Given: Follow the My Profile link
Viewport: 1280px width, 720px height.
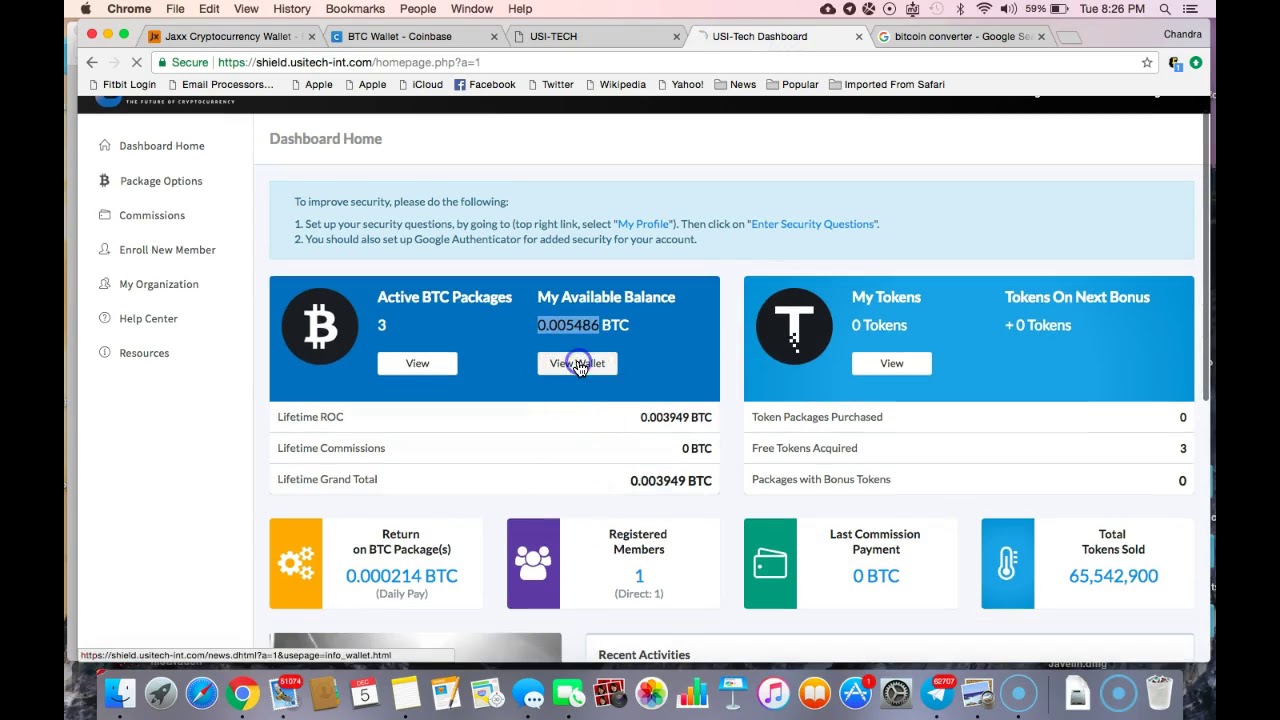Looking at the screenshot, I should pyautogui.click(x=643, y=224).
